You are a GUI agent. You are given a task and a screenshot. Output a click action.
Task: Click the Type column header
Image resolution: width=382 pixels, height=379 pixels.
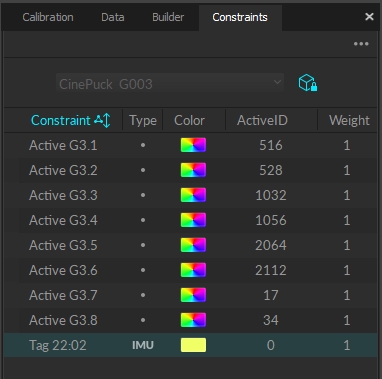pos(143,120)
